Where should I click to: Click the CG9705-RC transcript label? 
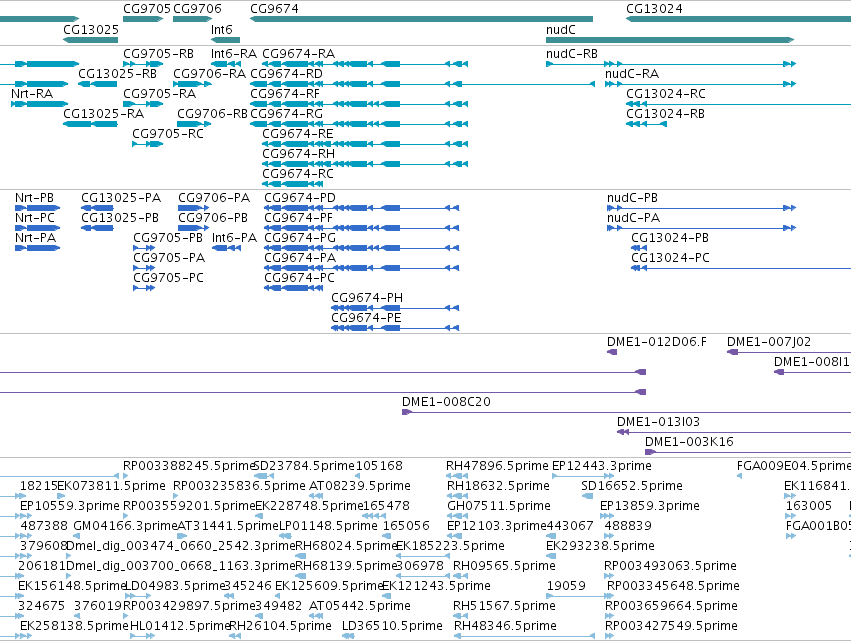tap(168, 134)
